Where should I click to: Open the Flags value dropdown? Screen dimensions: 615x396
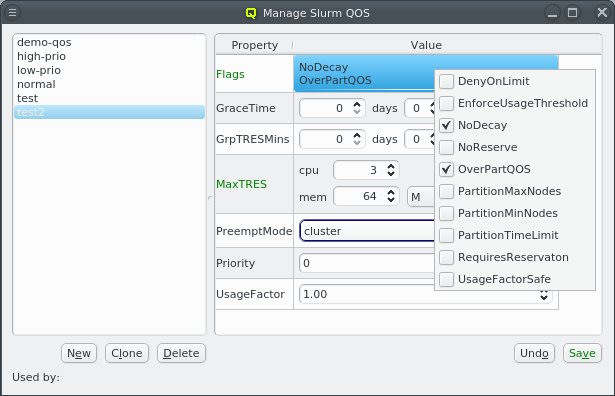364,73
